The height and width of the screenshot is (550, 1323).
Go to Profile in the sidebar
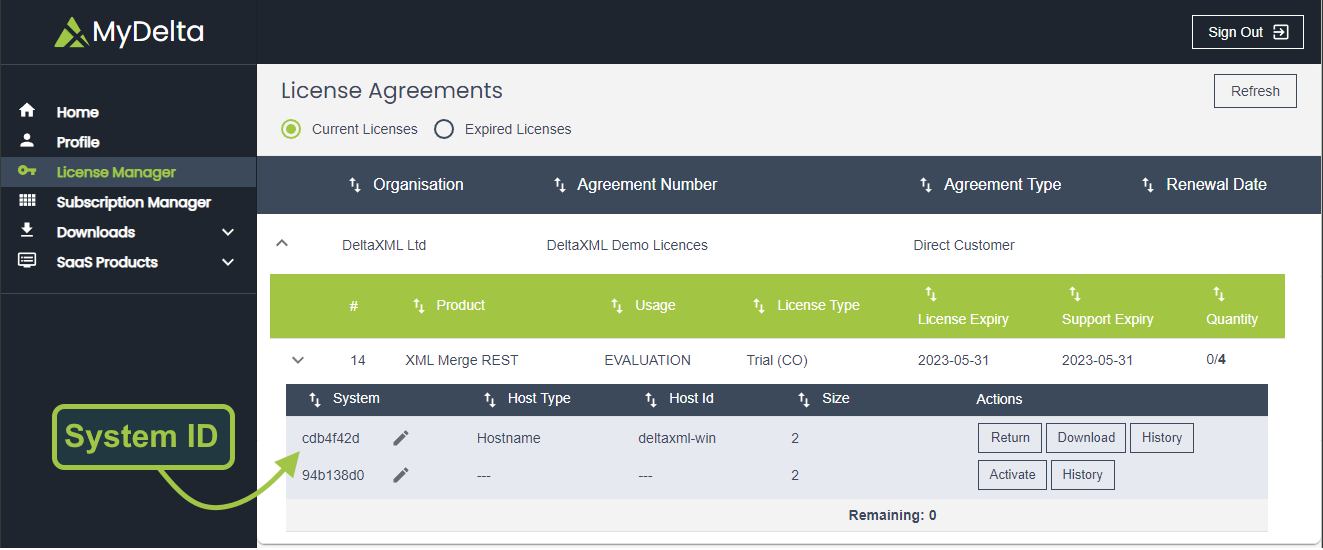point(78,142)
